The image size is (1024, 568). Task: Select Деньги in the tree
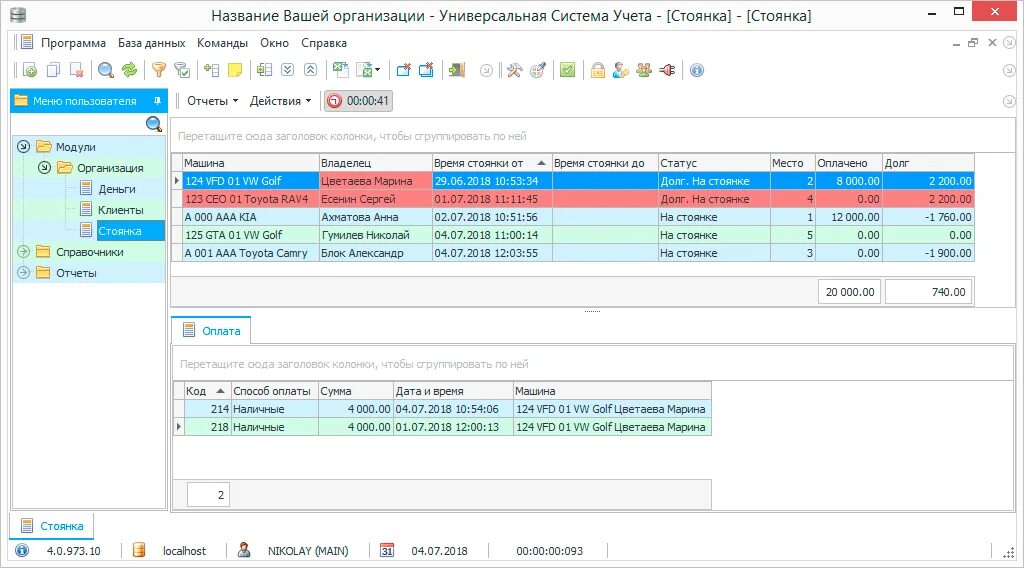pyautogui.click(x=117, y=189)
